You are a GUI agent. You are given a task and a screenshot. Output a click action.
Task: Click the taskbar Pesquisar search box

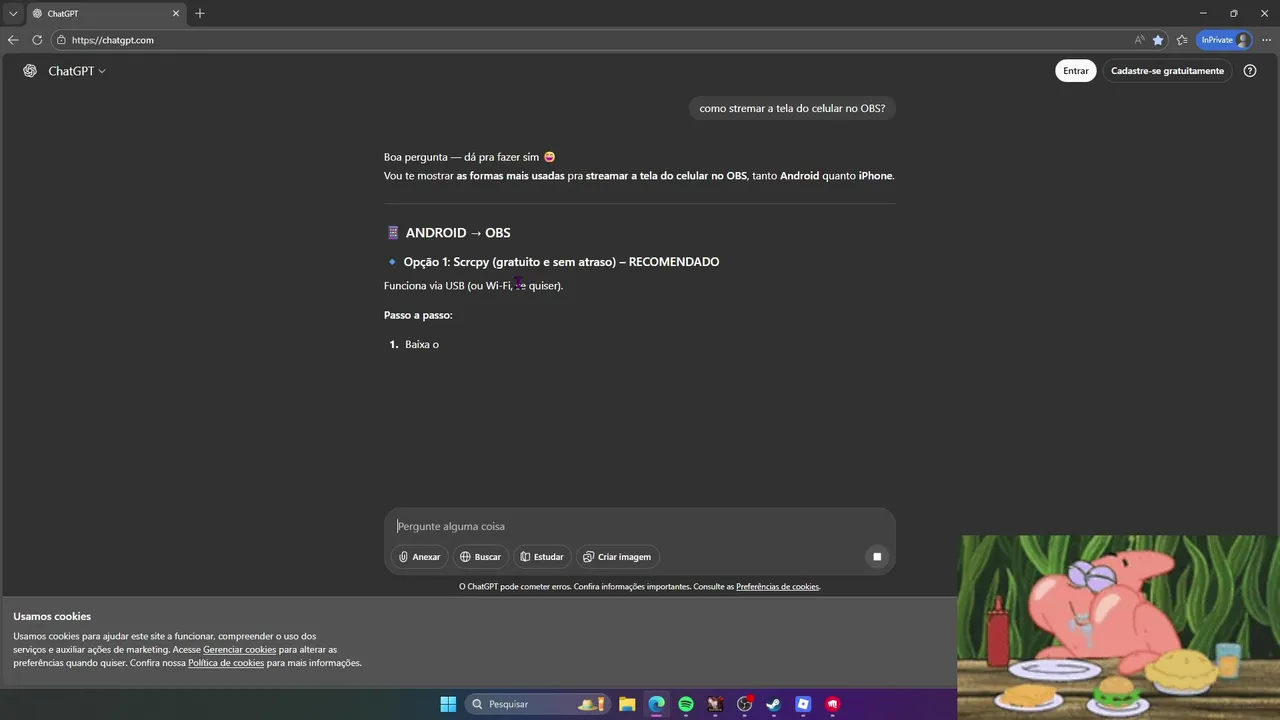coord(537,704)
